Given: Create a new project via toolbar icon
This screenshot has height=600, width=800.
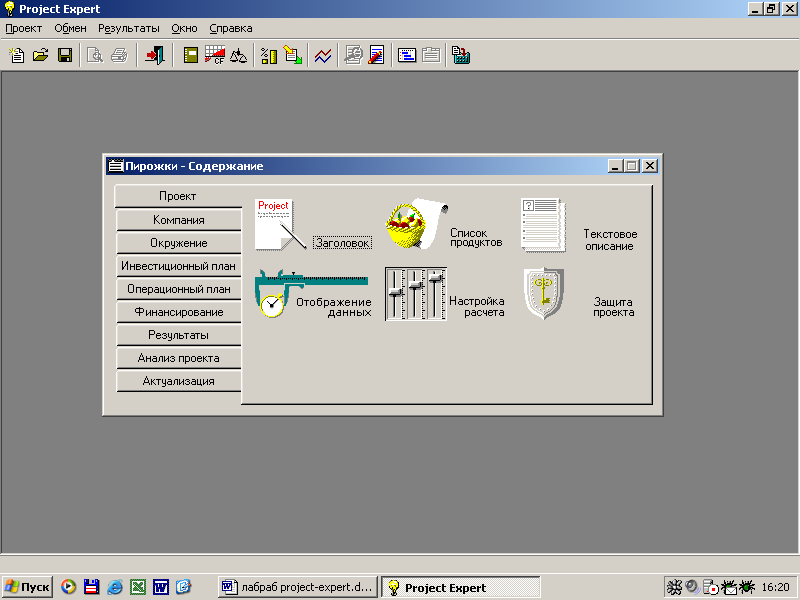Looking at the screenshot, I should tap(17, 55).
